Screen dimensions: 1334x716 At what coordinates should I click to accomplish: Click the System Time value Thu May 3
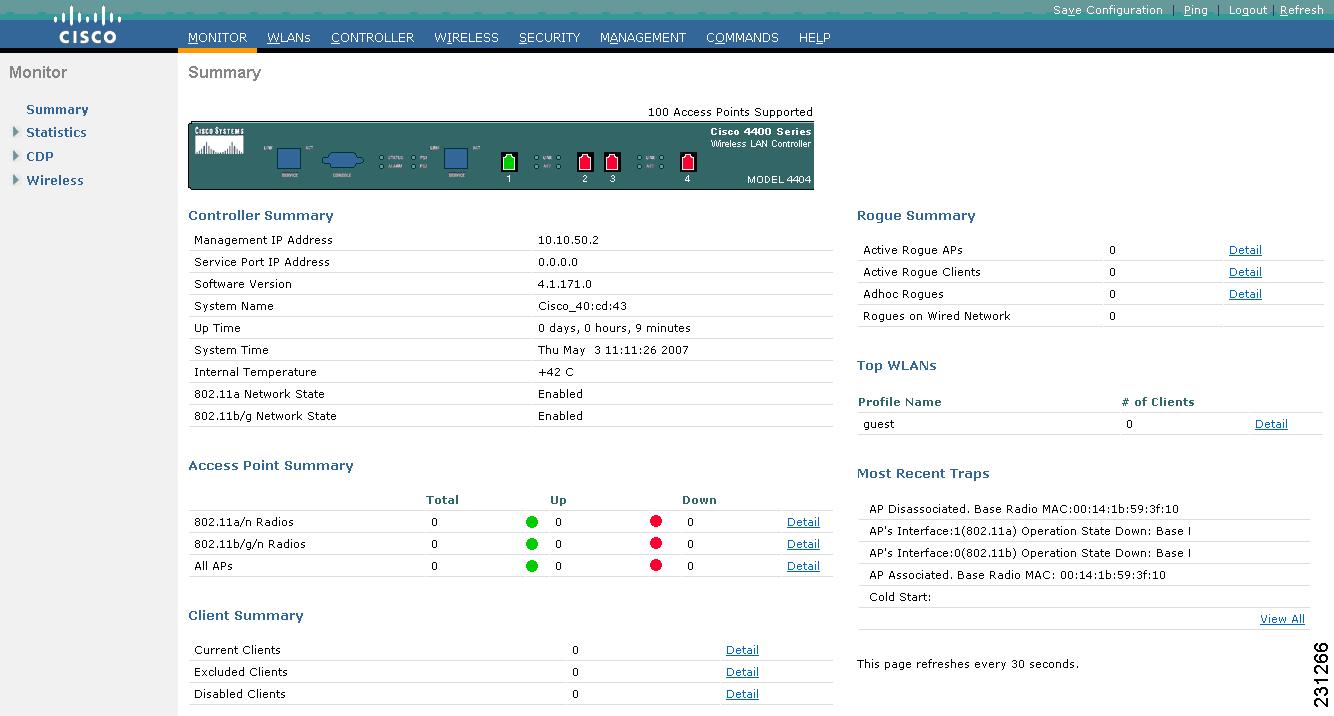[x=613, y=350]
